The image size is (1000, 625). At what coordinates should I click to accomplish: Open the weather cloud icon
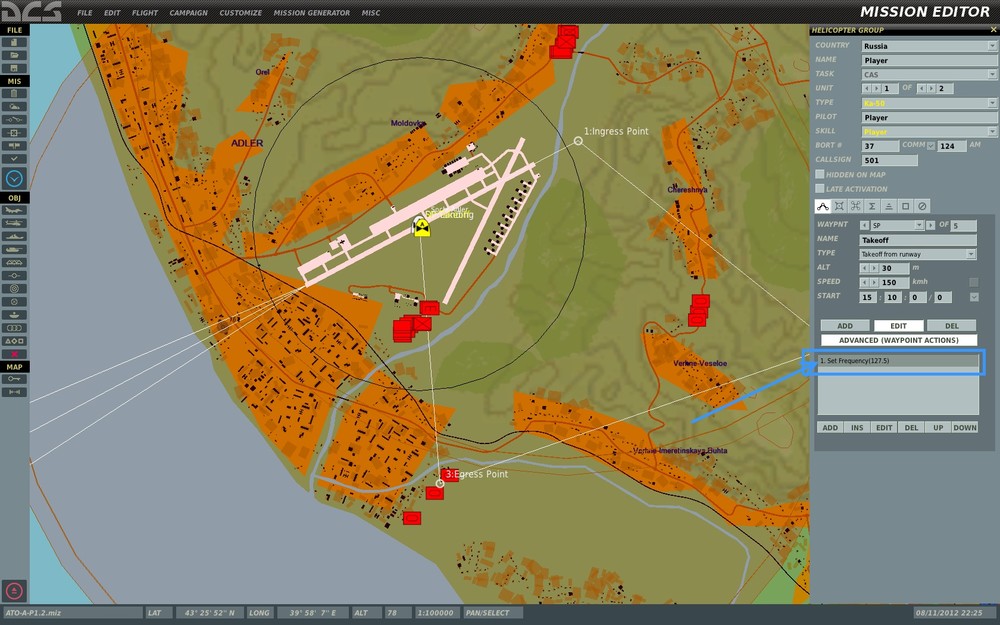click(14, 107)
